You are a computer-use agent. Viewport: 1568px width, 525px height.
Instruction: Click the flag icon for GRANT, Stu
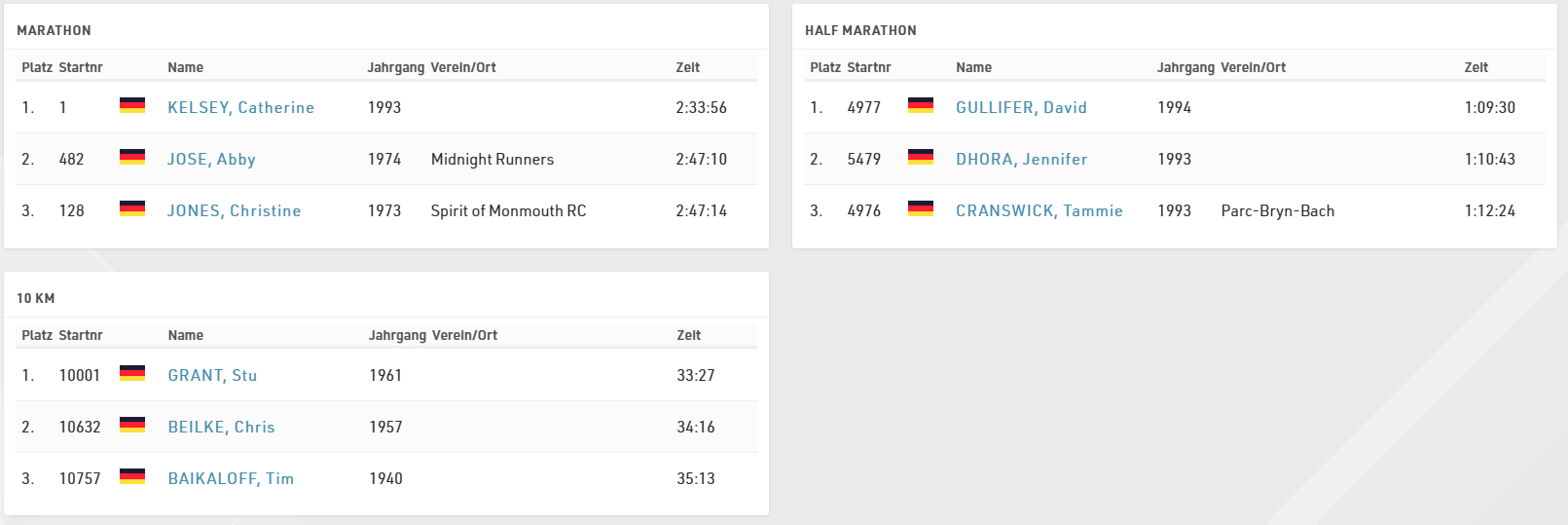coord(132,373)
